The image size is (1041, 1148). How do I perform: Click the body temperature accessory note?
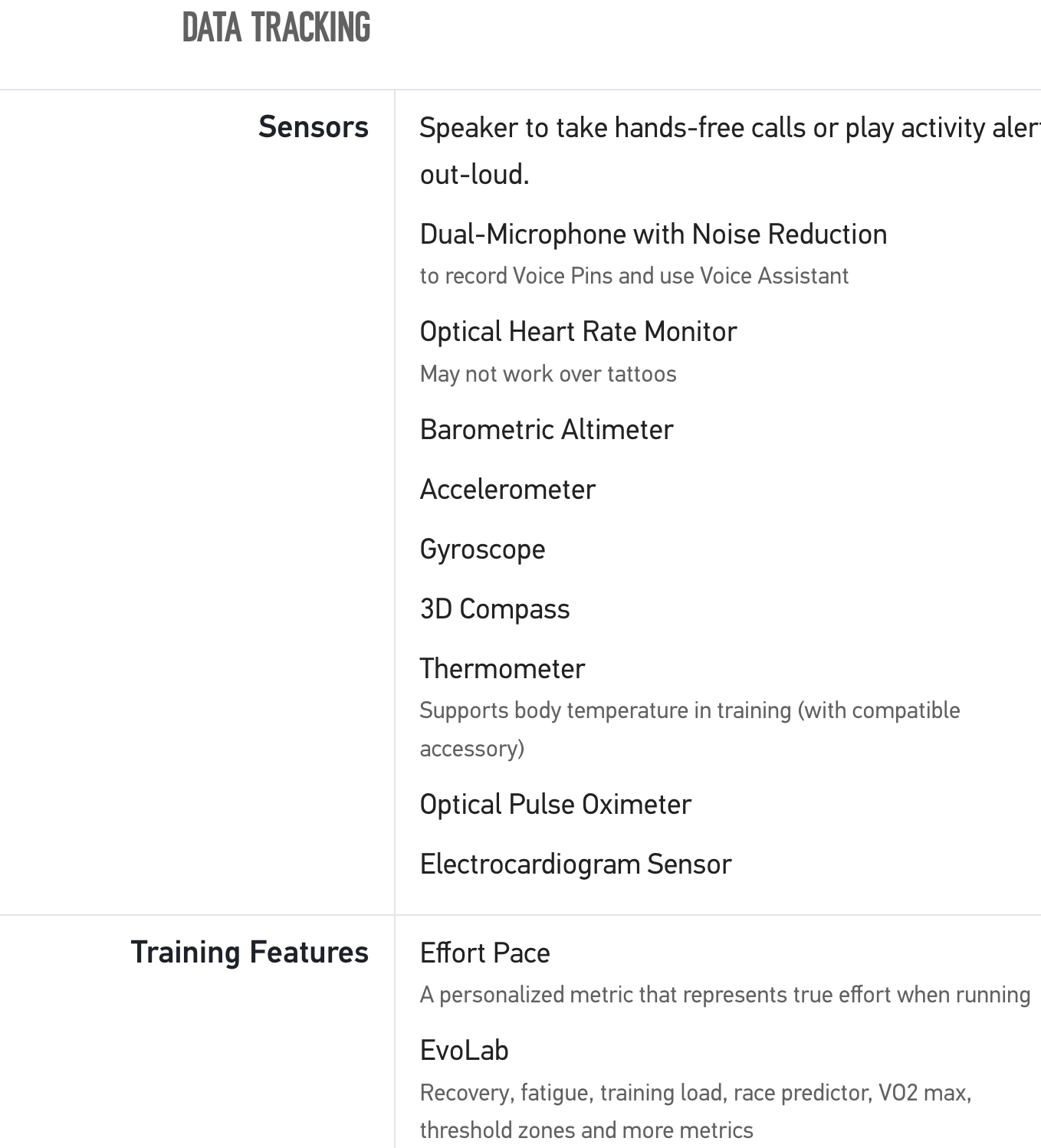(x=689, y=729)
